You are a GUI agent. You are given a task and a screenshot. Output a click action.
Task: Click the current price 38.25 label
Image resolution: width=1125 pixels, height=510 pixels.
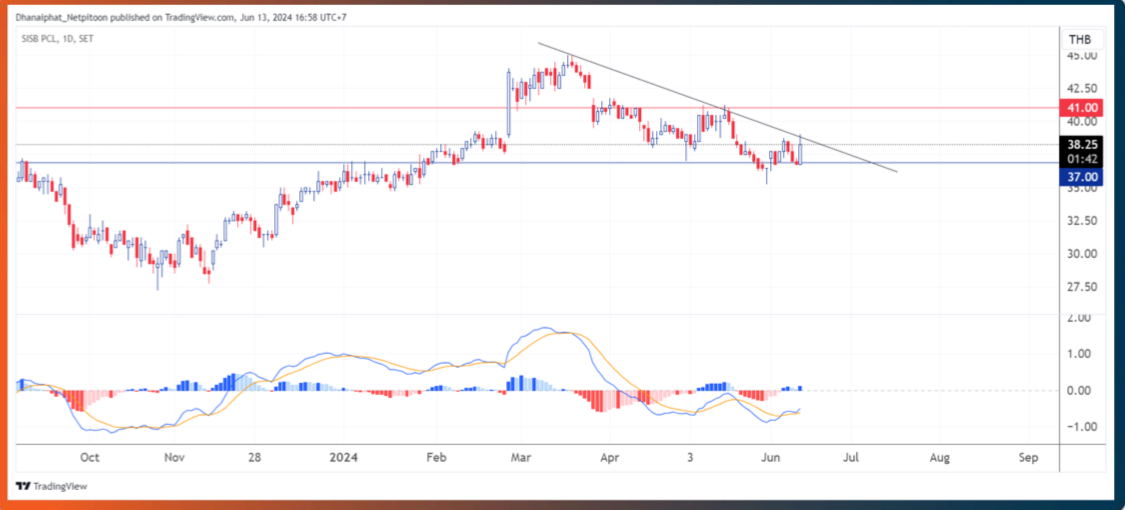pyautogui.click(x=1083, y=143)
